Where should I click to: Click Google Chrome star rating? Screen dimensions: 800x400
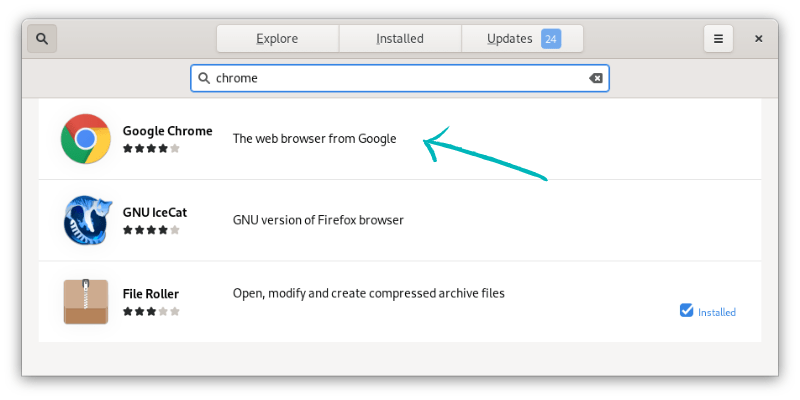pyautogui.click(x=151, y=148)
